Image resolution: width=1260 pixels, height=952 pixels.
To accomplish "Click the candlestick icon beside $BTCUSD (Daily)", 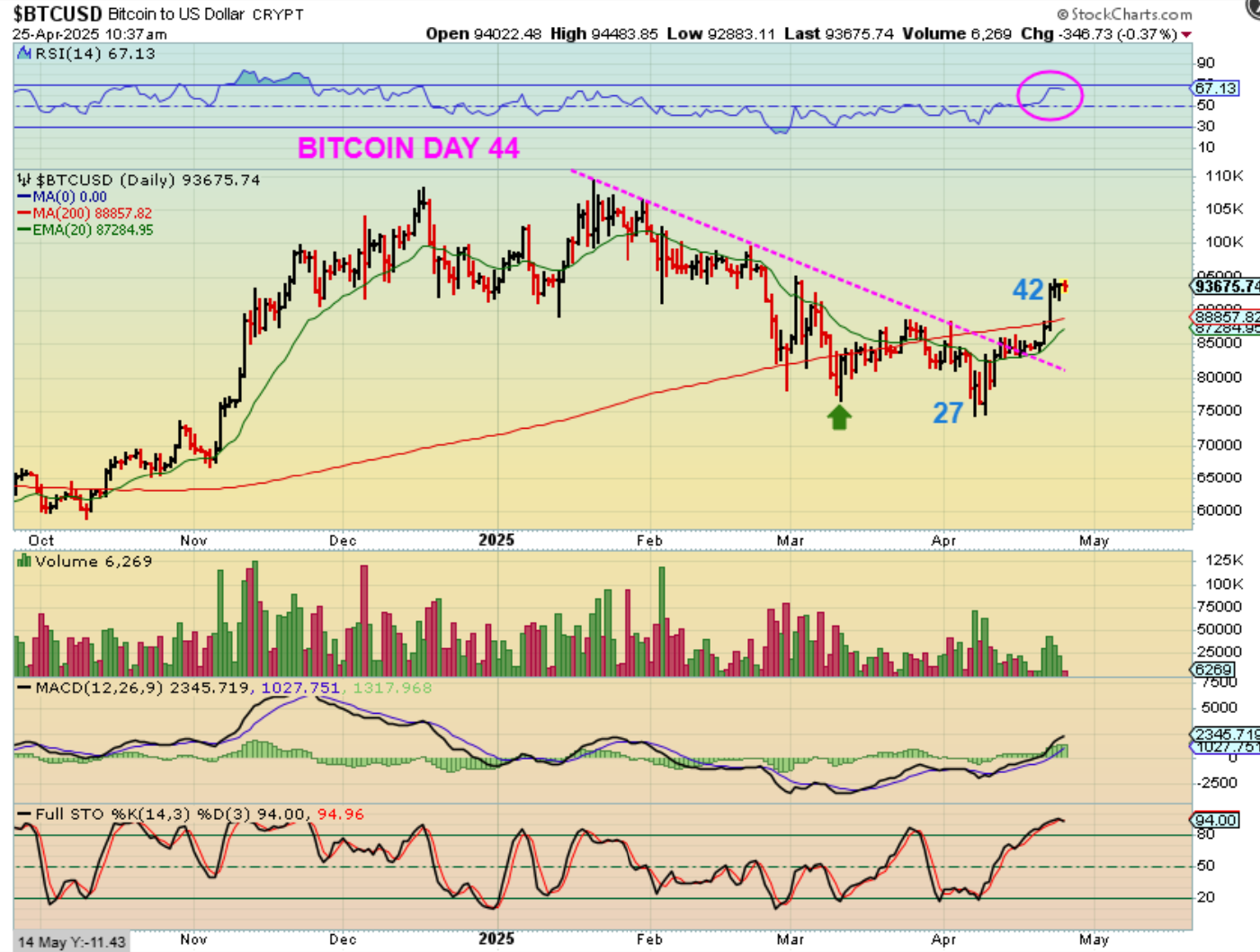I will coord(24,180).
